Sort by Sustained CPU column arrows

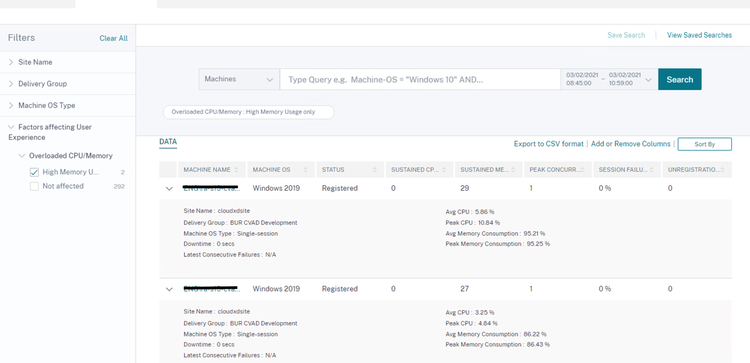[444, 170]
